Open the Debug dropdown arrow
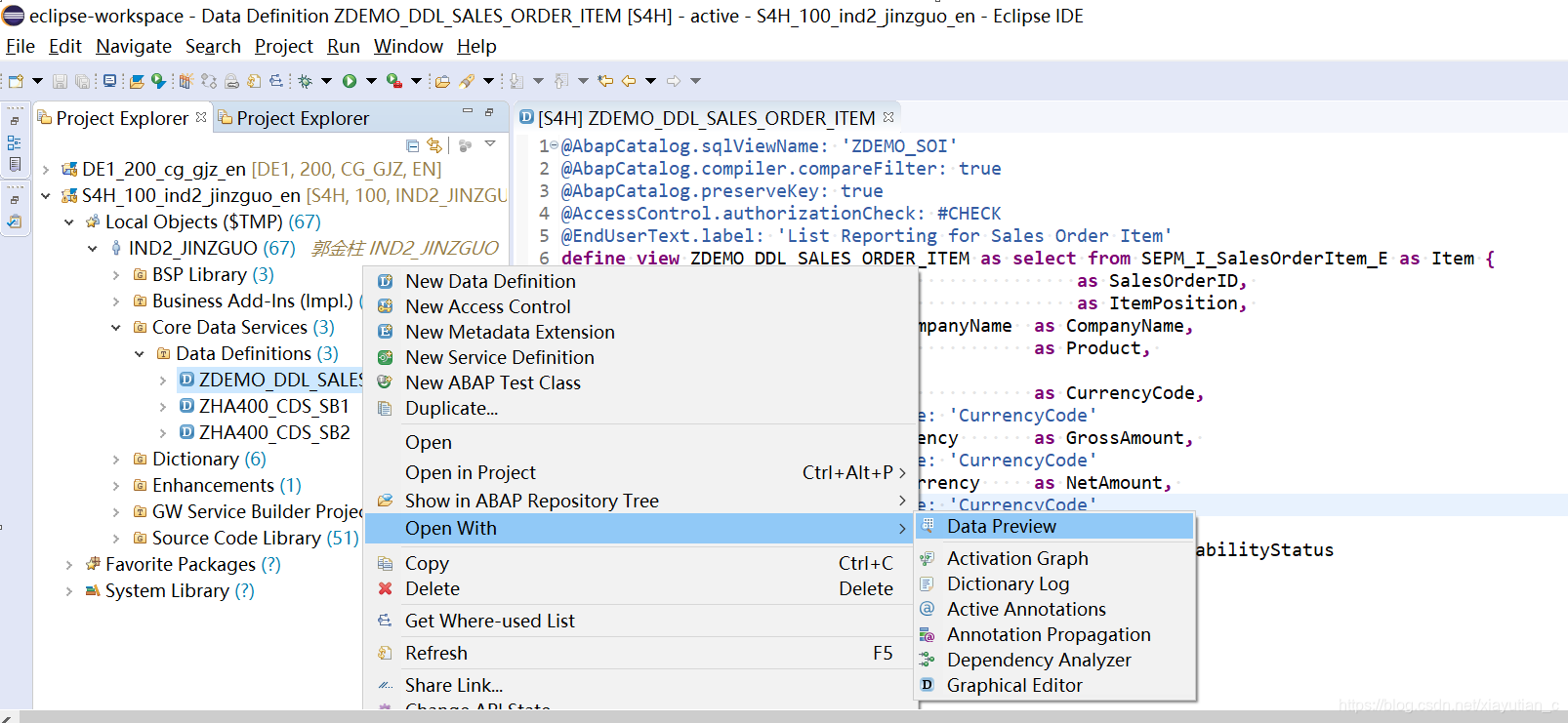This screenshot has width=1568, height=723. point(326,81)
